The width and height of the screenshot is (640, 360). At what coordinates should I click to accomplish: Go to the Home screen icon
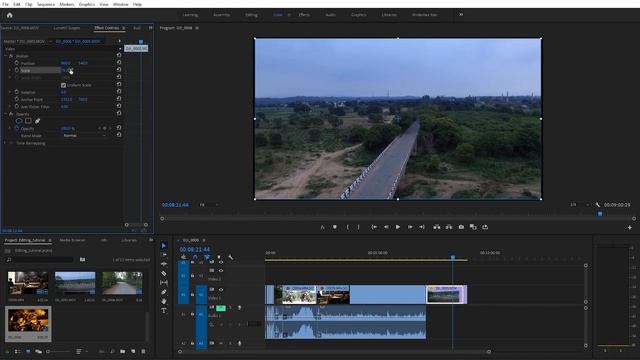coord(9,15)
